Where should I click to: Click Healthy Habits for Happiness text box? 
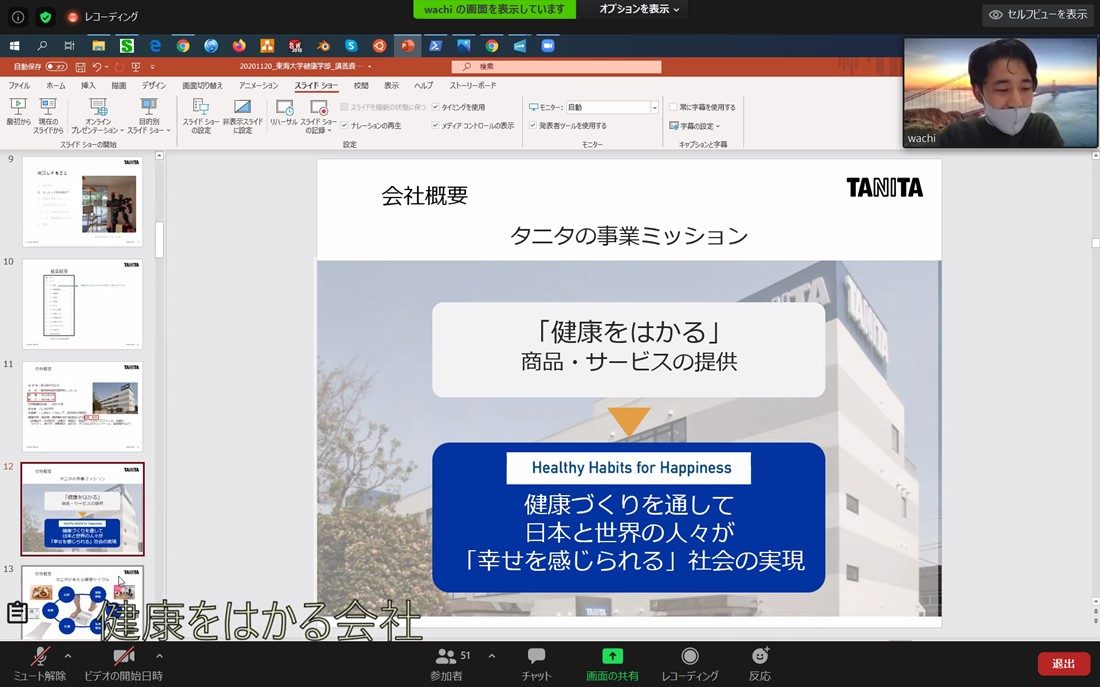(x=629, y=468)
